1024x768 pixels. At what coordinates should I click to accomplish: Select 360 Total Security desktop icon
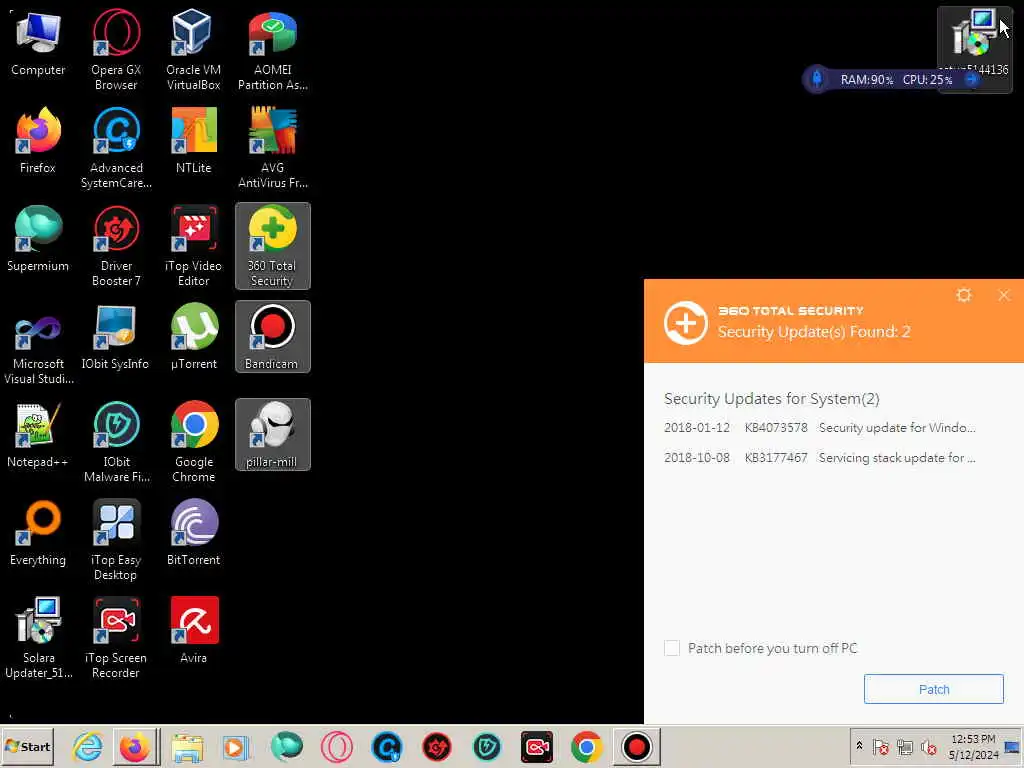pyautogui.click(x=272, y=246)
